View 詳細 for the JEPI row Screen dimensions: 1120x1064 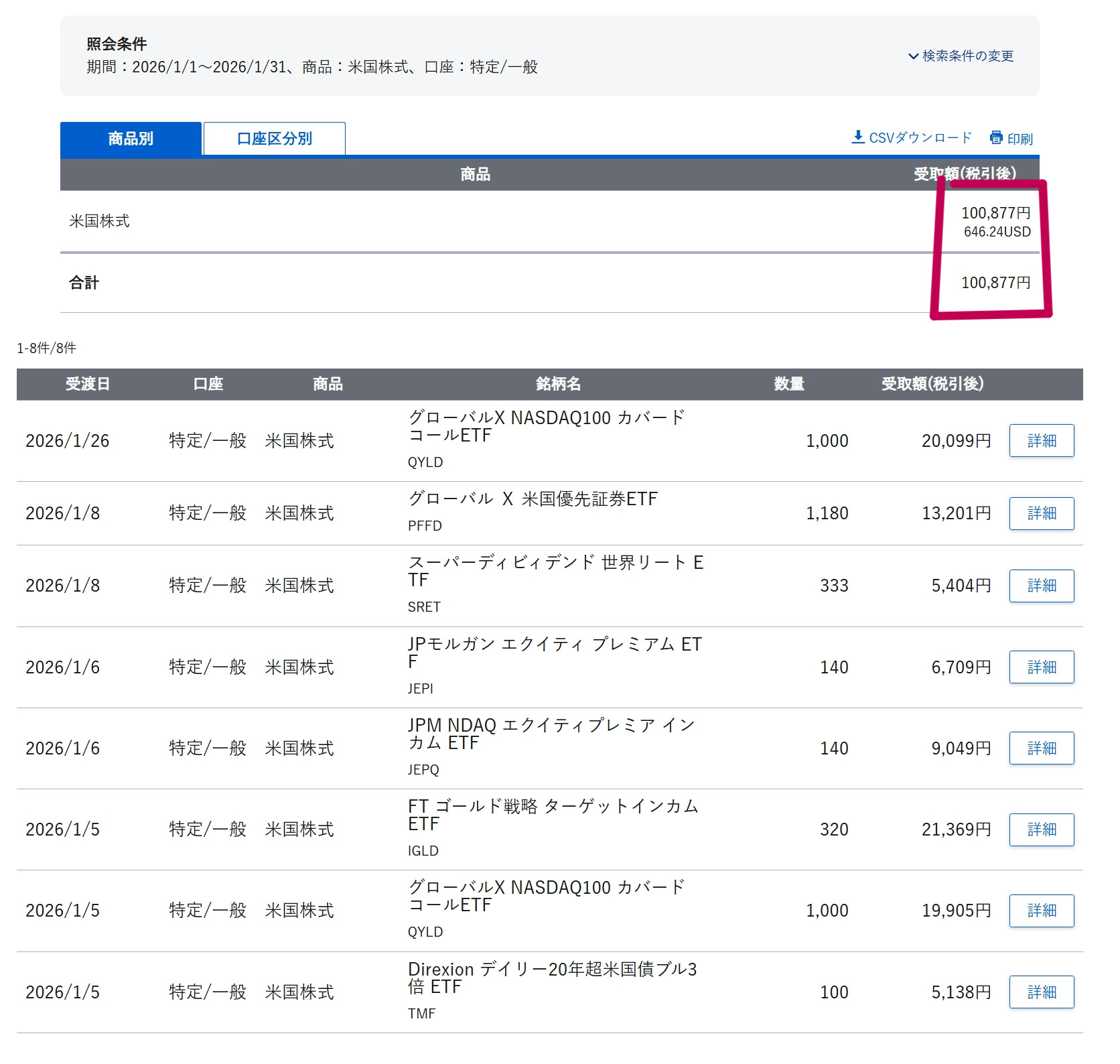click(1041, 667)
